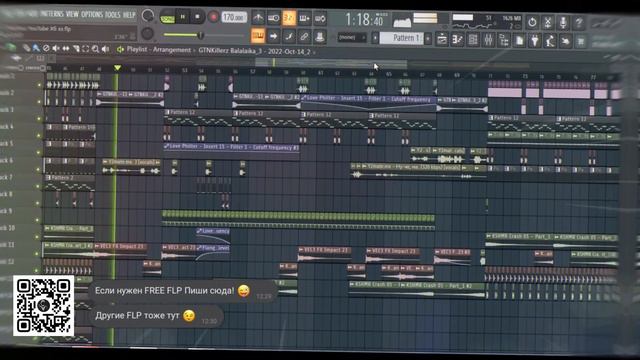Open the OPTIONS menu
The height and width of the screenshot is (360, 640).
tap(91, 14)
